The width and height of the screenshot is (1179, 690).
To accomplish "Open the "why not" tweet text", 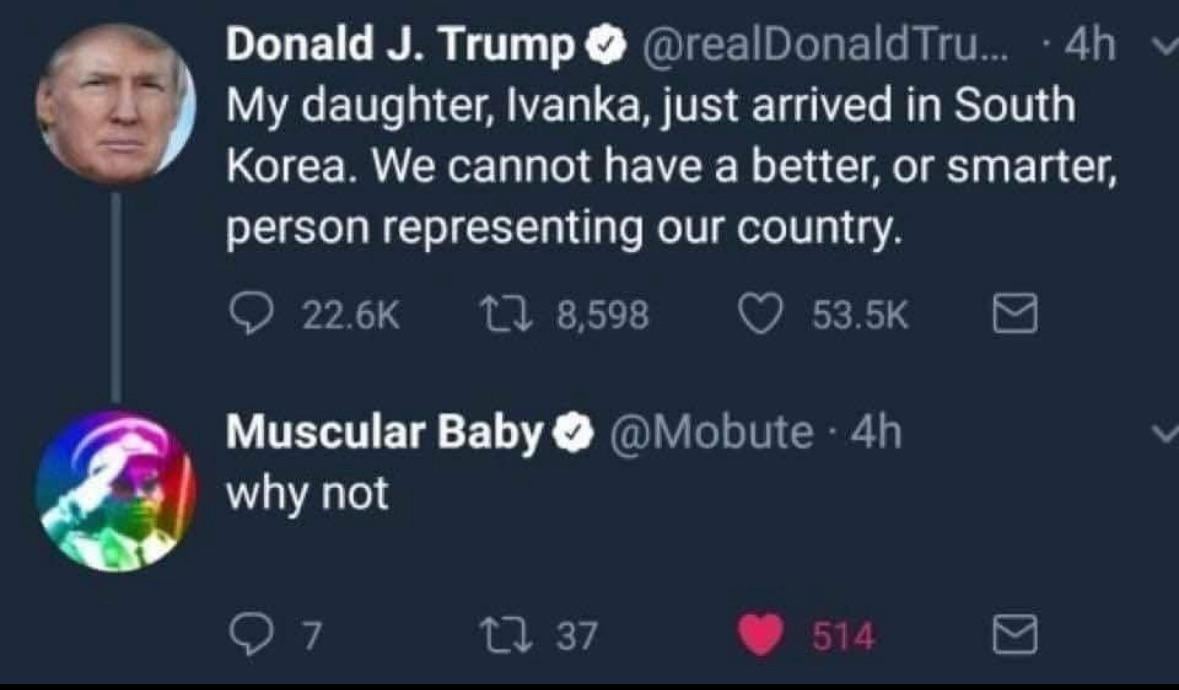I will tap(307, 493).
